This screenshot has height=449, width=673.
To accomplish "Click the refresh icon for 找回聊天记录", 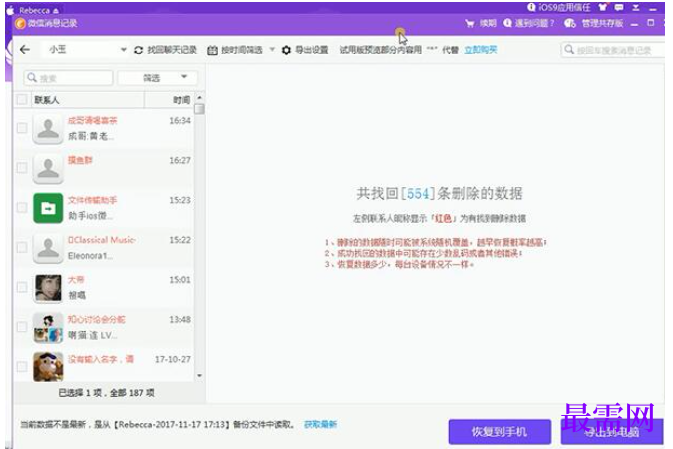I will [x=138, y=50].
